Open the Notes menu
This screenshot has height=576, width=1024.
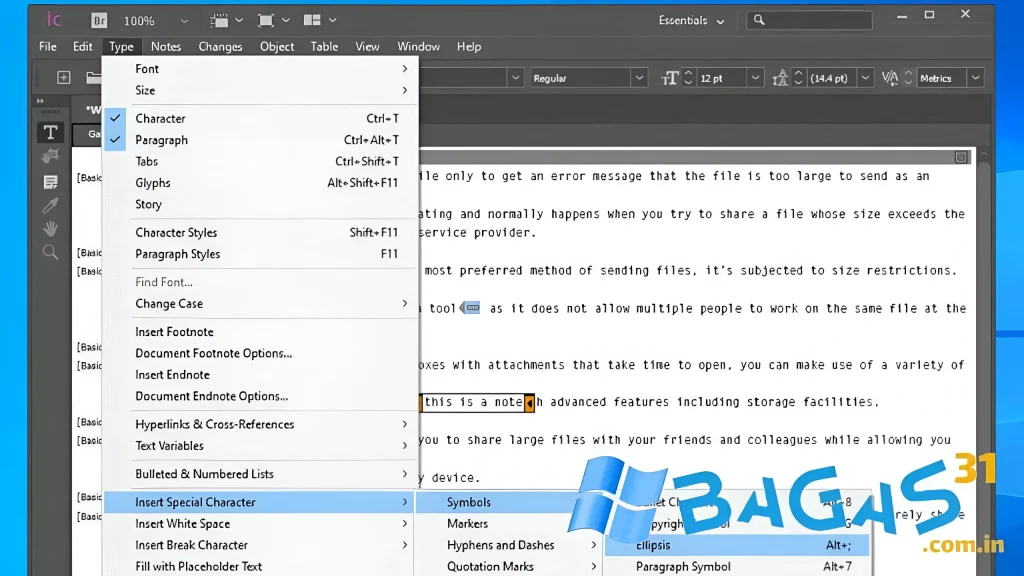(x=166, y=46)
